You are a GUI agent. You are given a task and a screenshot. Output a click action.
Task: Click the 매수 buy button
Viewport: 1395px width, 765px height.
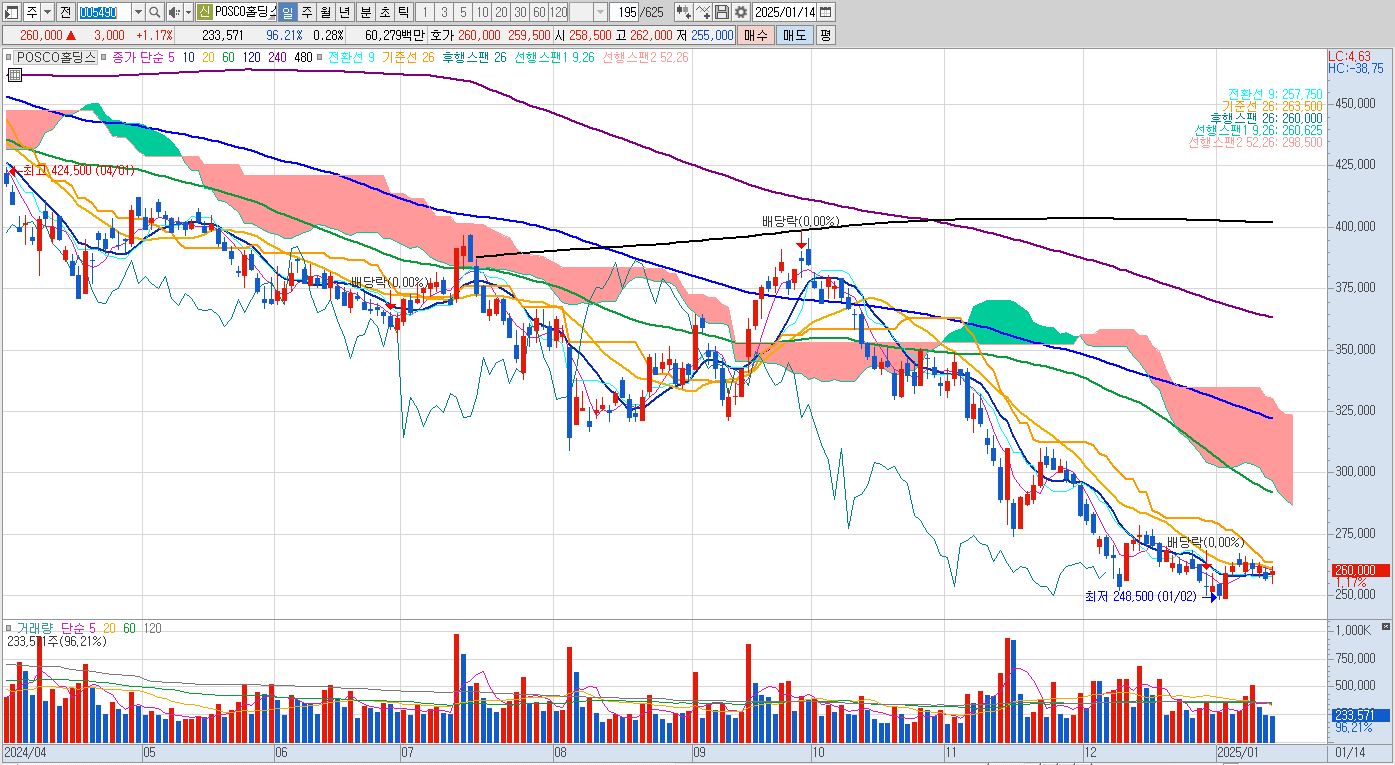click(755, 35)
